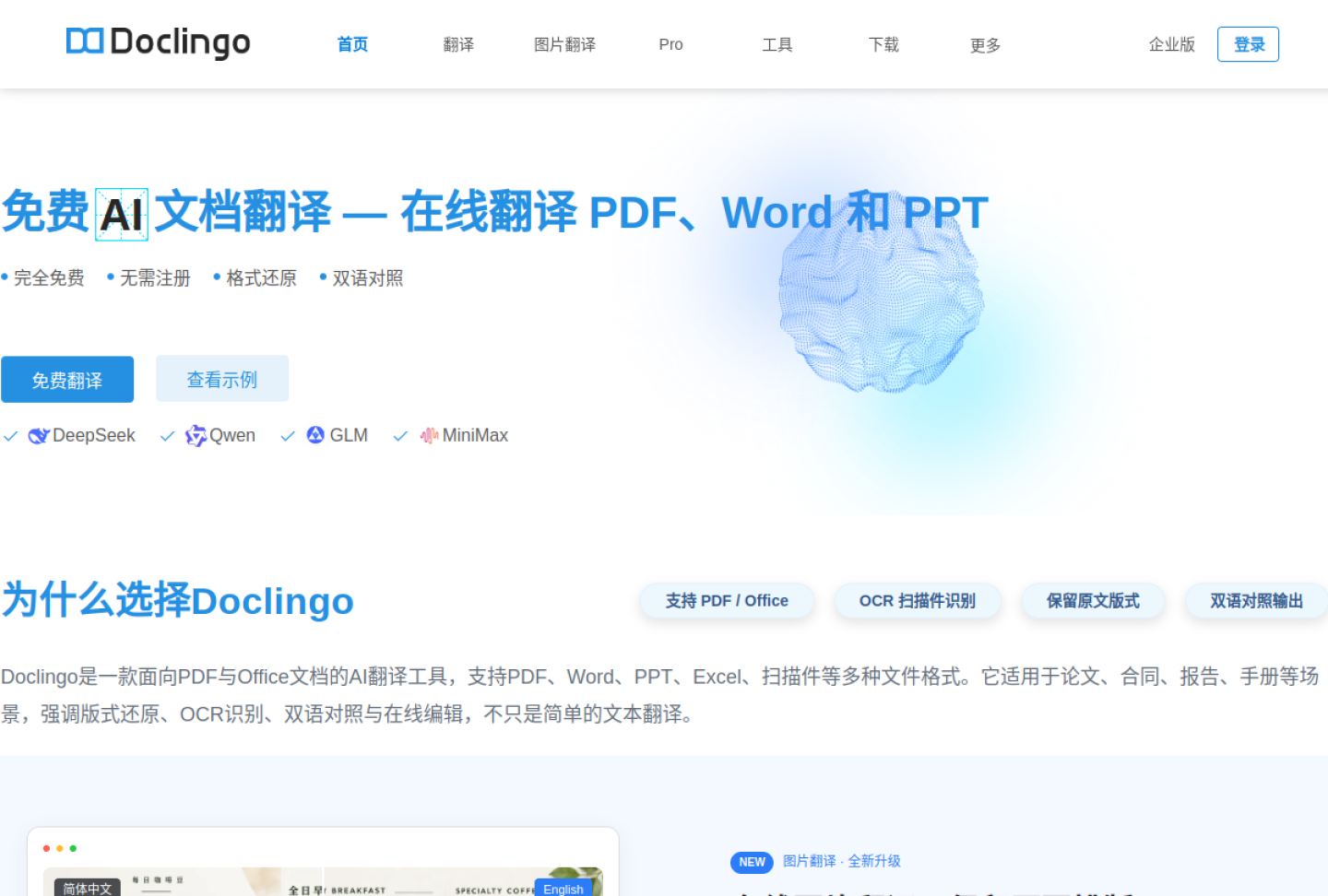This screenshot has height=896, width=1328.
Task: Click the 查看示例 button
Action: tap(222, 379)
